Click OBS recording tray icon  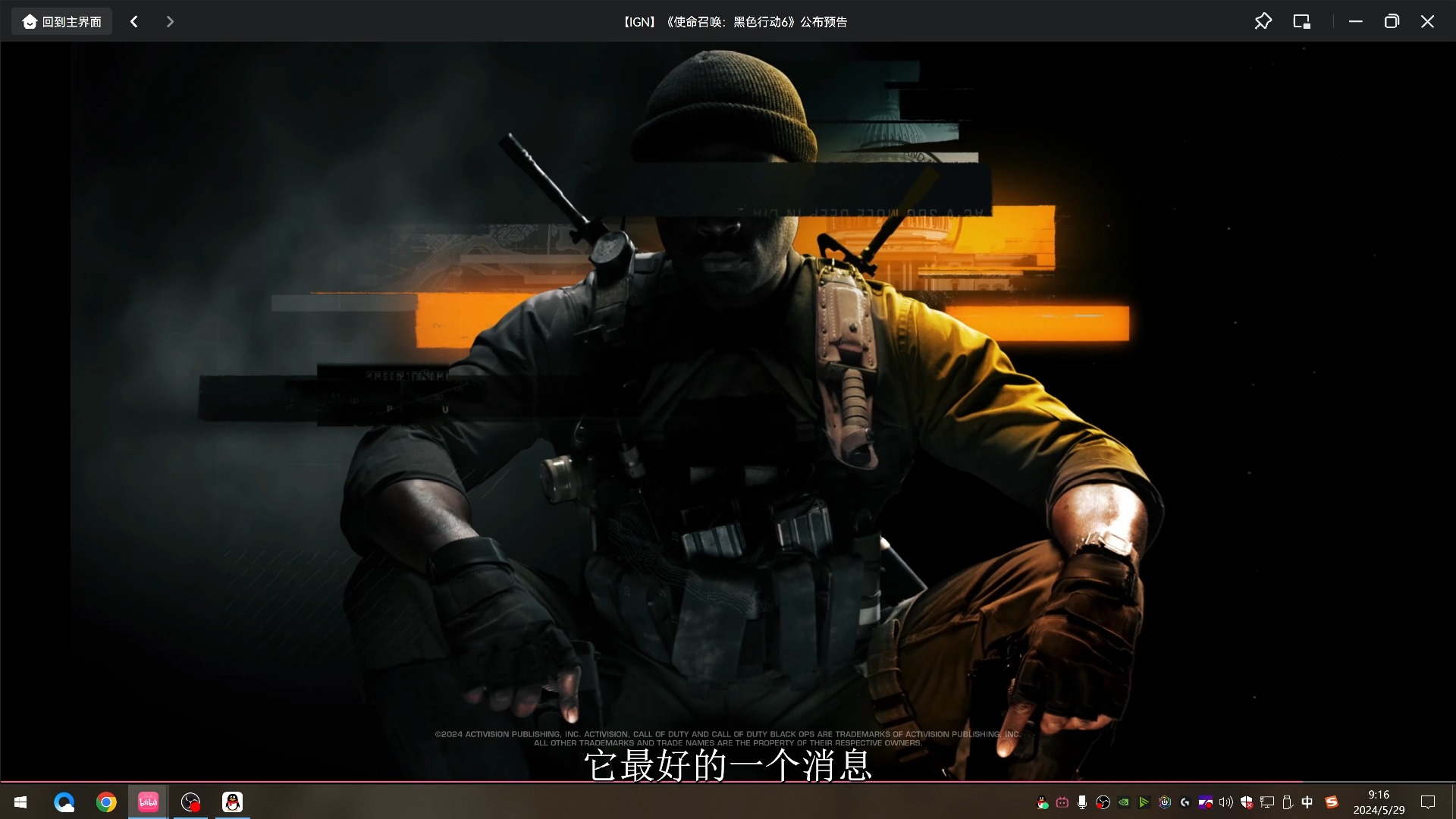click(x=1103, y=802)
